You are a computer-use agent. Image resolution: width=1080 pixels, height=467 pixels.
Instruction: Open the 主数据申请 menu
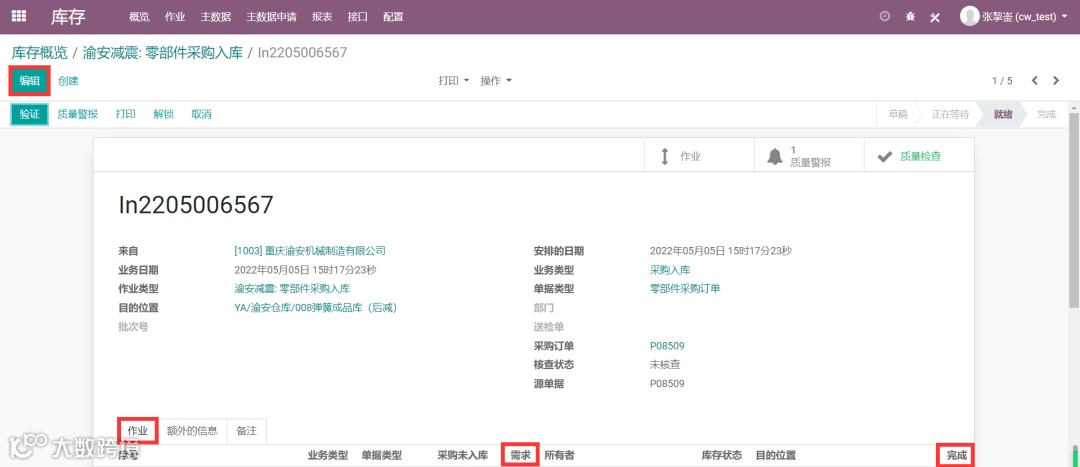tap(271, 17)
